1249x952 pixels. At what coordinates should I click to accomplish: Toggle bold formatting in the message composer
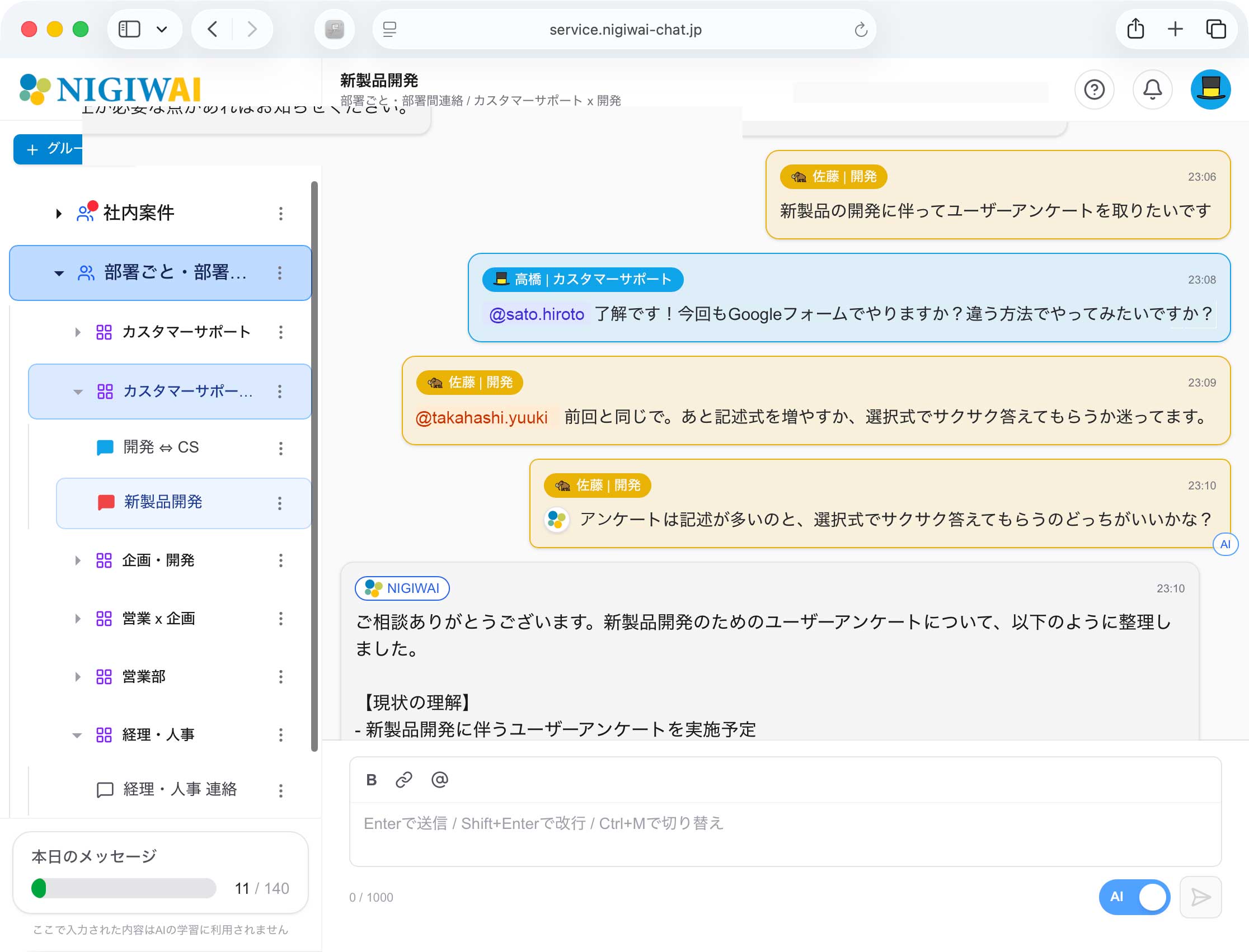click(372, 780)
